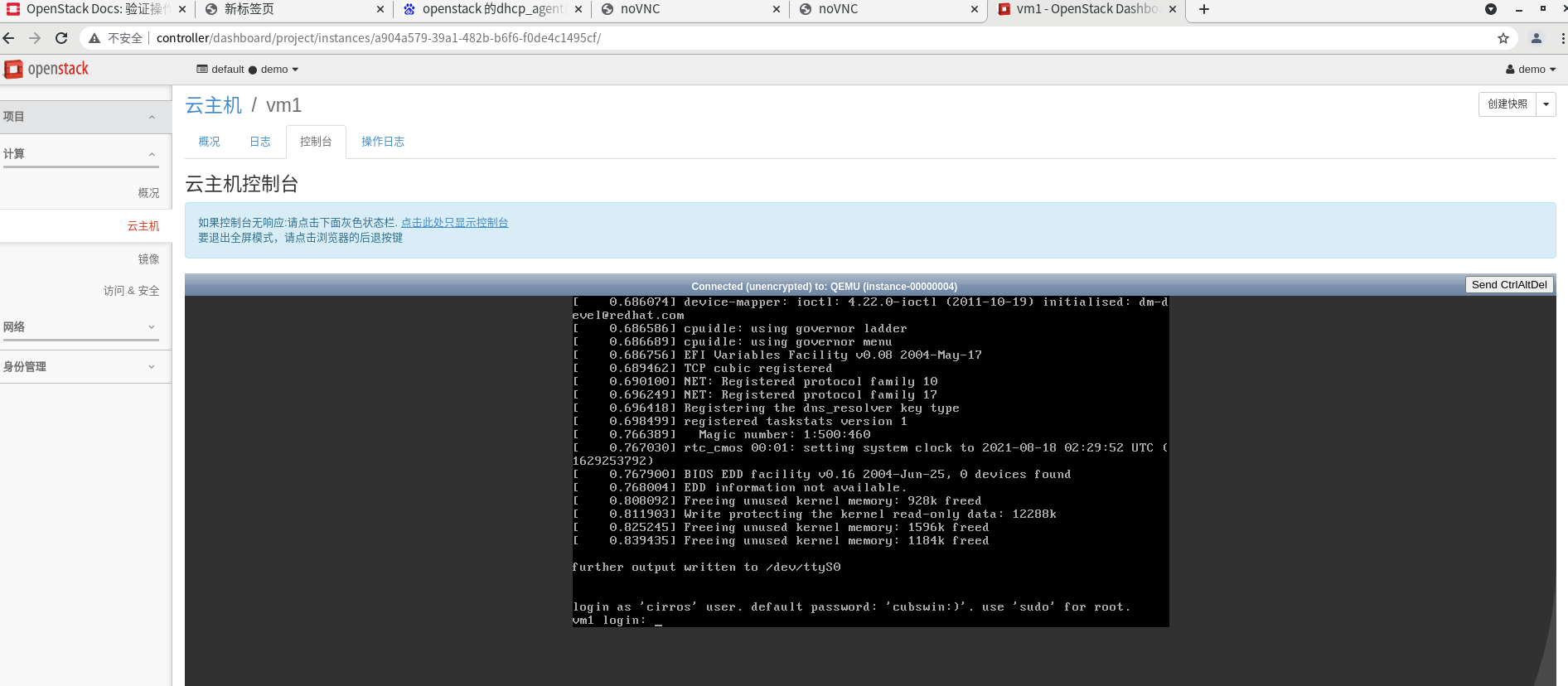This screenshot has height=686, width=1568.
Task: Collapse the 项目 sidebar section
Action: [86, 117]
